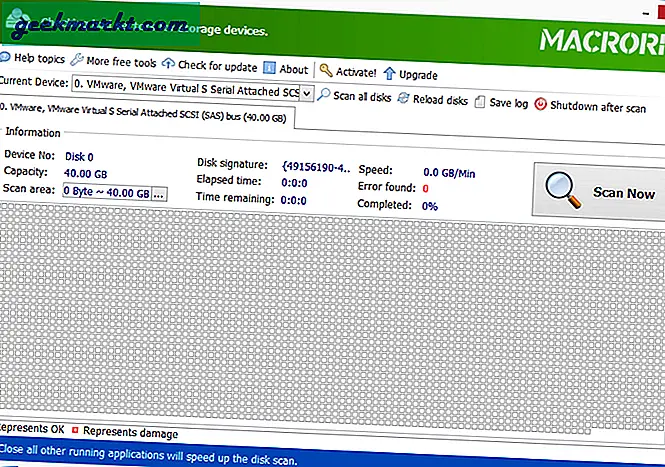Click the MACRORIT logo in the header
The height and width of the screenshot is (467, 665).
point(600,40)
